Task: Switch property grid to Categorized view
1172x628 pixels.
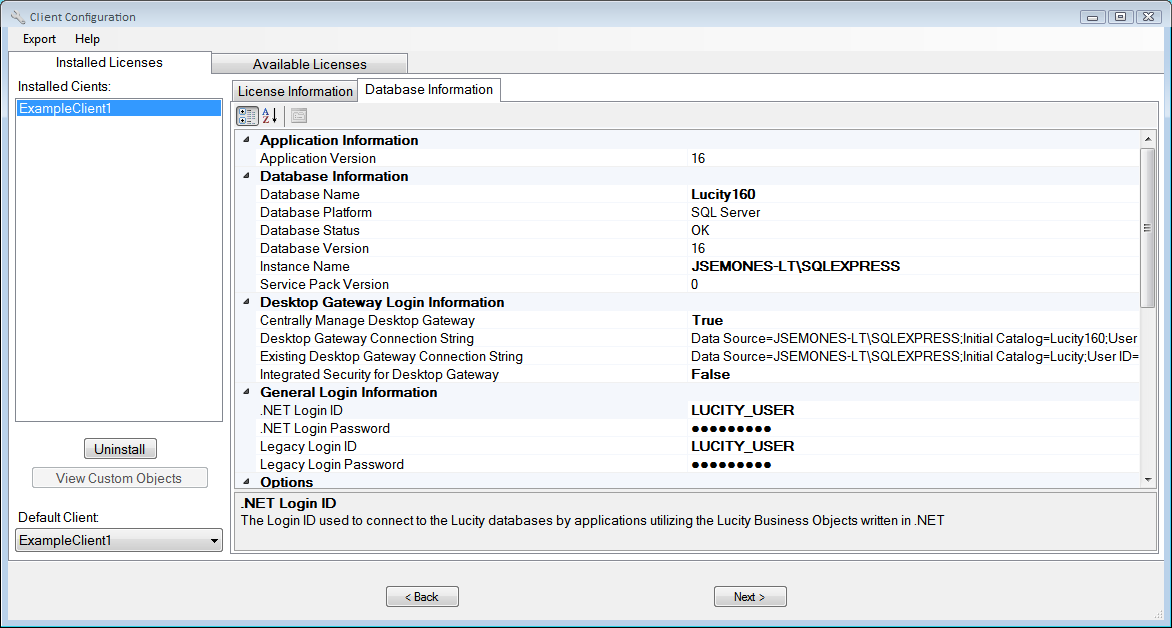Action: (x=247, y=115)
